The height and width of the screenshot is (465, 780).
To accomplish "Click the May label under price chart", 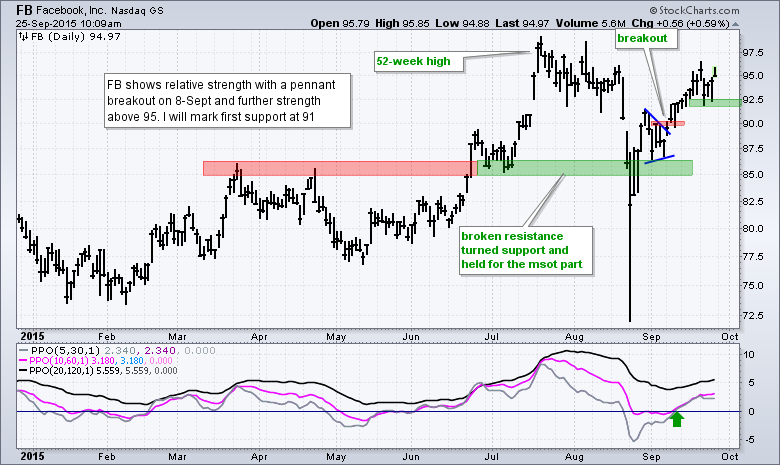I will pos(336,337).
